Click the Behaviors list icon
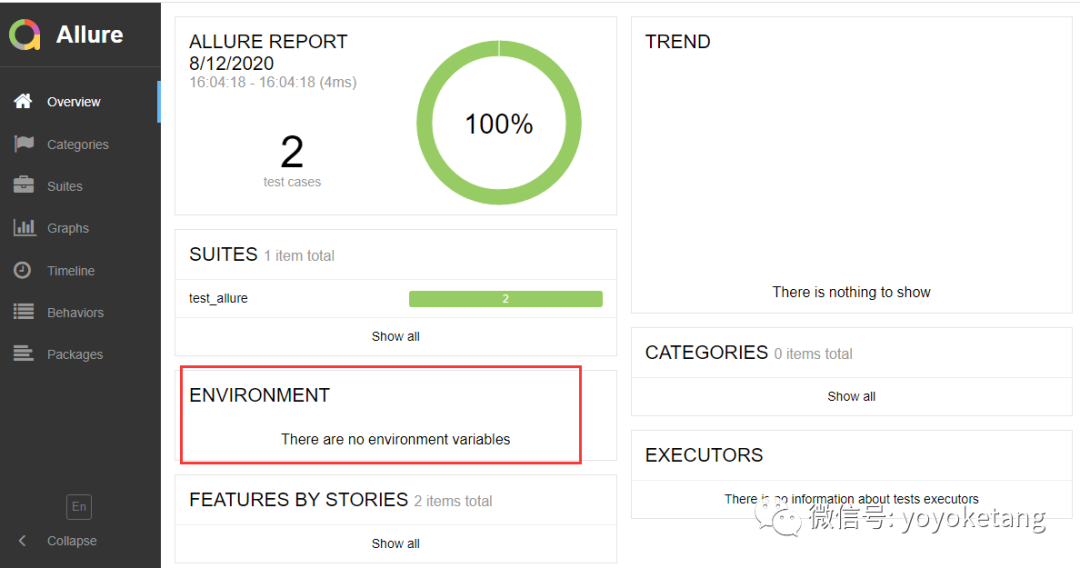This screenshot has height=568, width=1080. pyautogui.click(x=23, y=312)
